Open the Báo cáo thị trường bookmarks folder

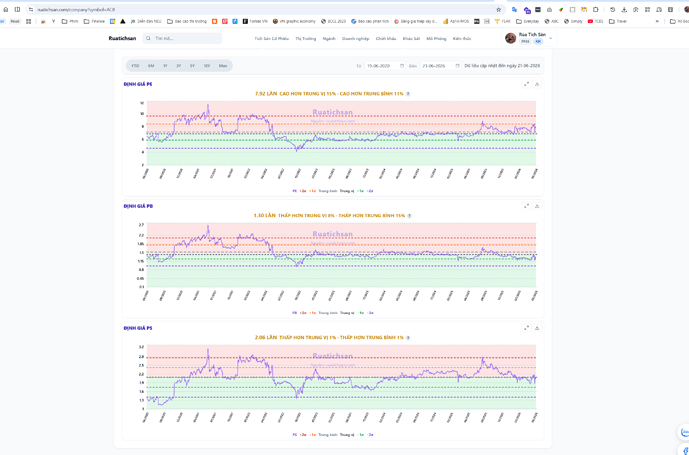pyautogui.click(x=187, y=21)
